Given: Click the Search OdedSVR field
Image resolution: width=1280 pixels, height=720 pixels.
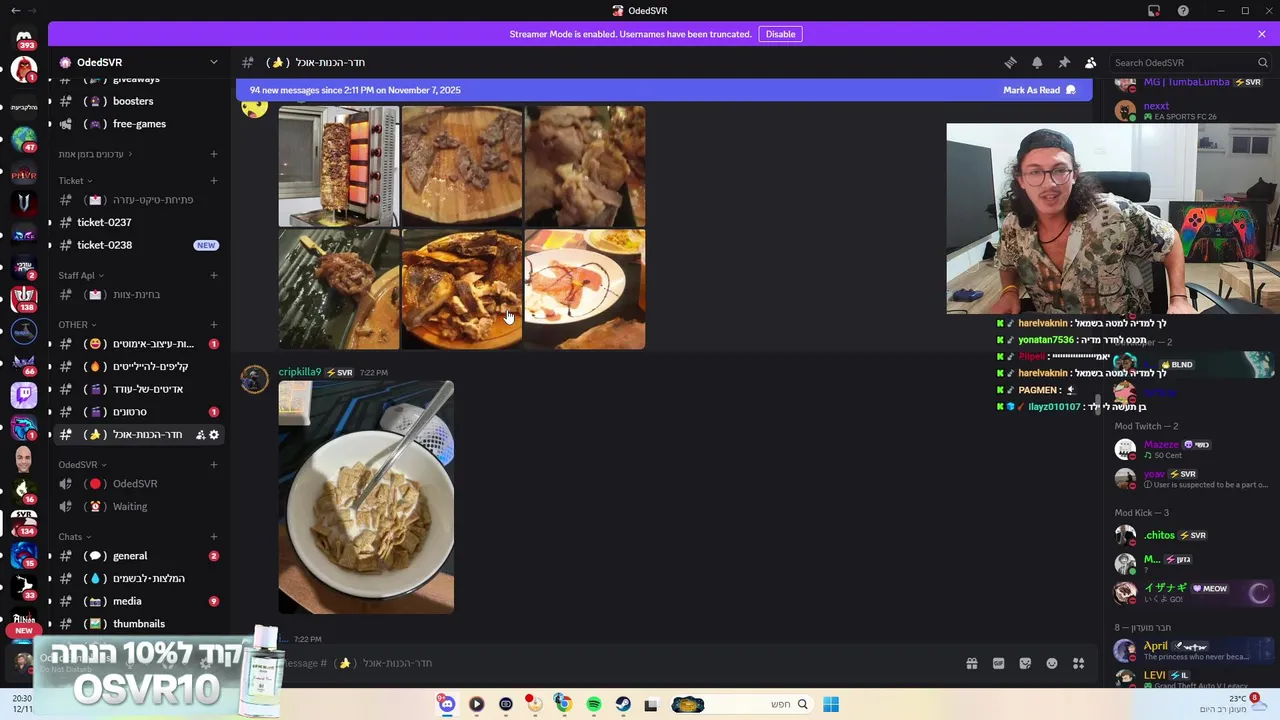Looking at the screenshot, I should click(1190, 62).
